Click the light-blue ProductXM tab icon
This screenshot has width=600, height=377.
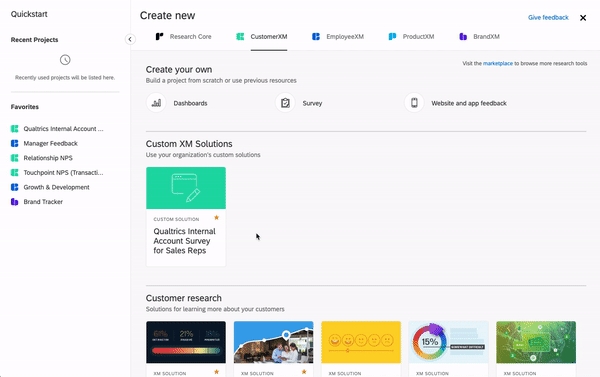[x=392, y=36]
